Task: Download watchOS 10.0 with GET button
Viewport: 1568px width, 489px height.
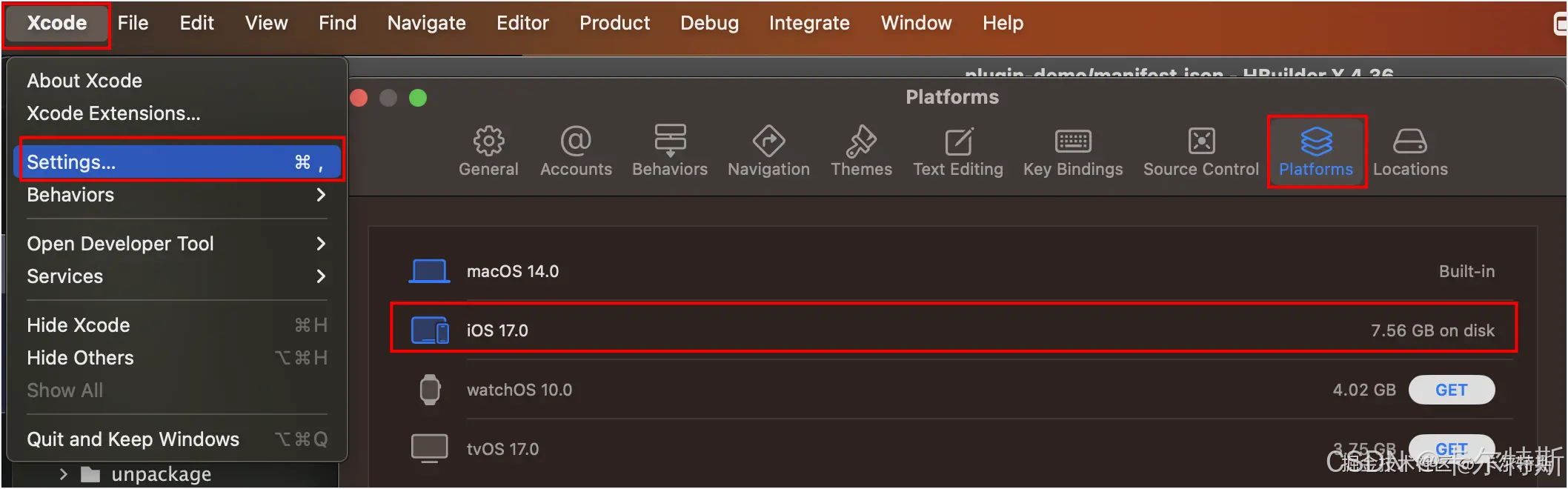Action: tap(1451, 390)
